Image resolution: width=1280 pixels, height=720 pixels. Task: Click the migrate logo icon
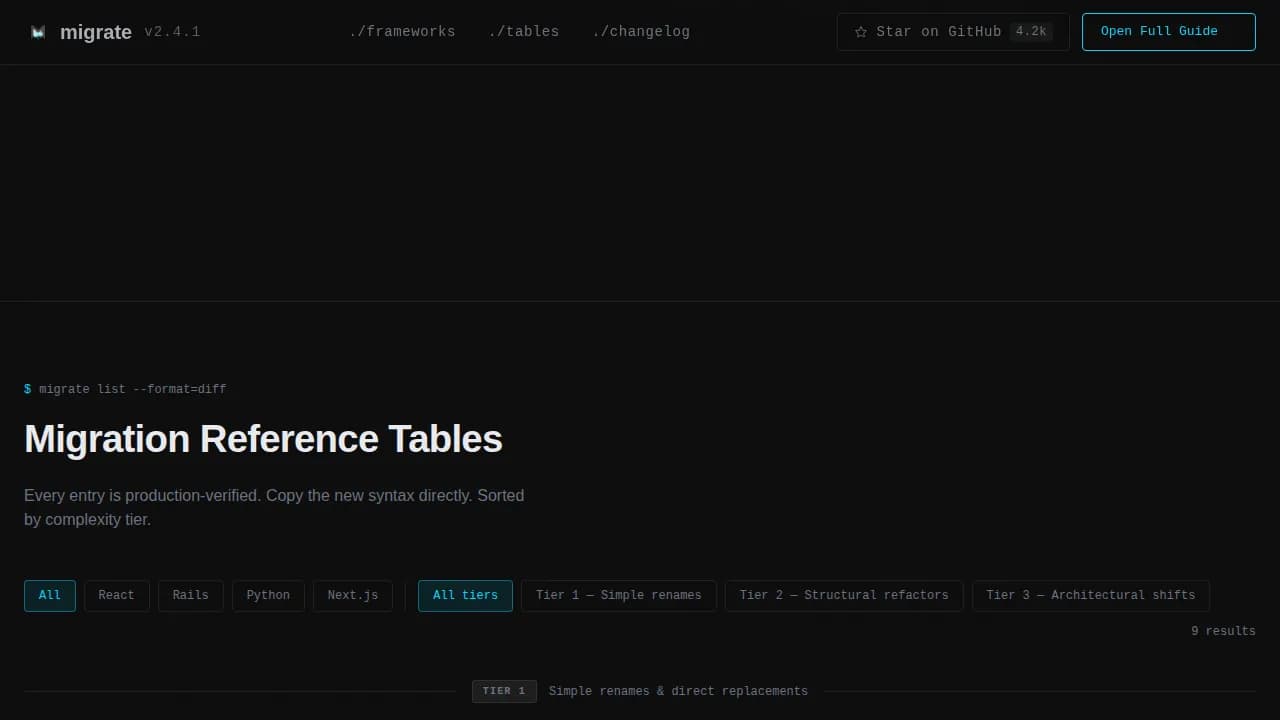[38, 32]
